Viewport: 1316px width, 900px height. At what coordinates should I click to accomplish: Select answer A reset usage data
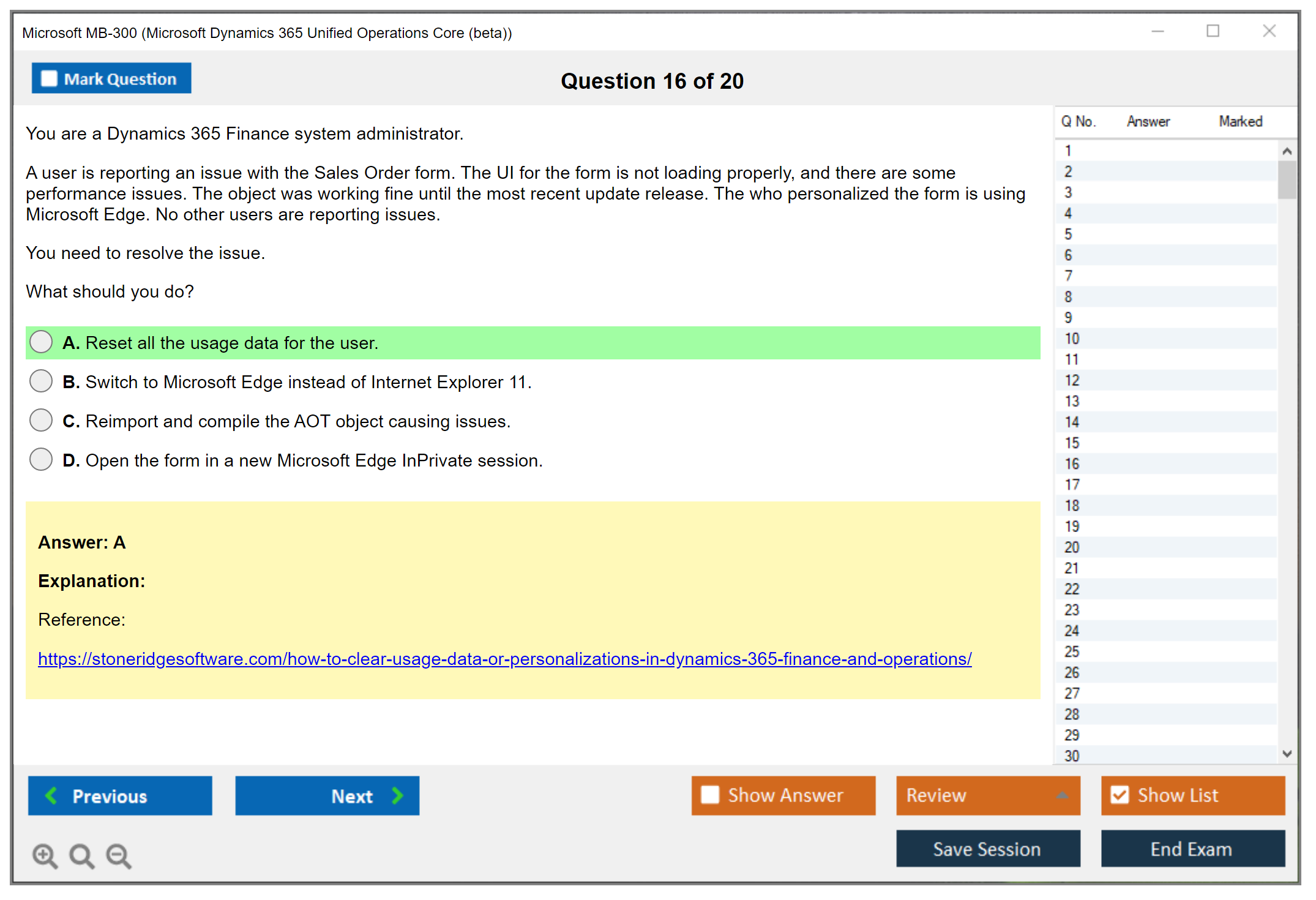41,342
